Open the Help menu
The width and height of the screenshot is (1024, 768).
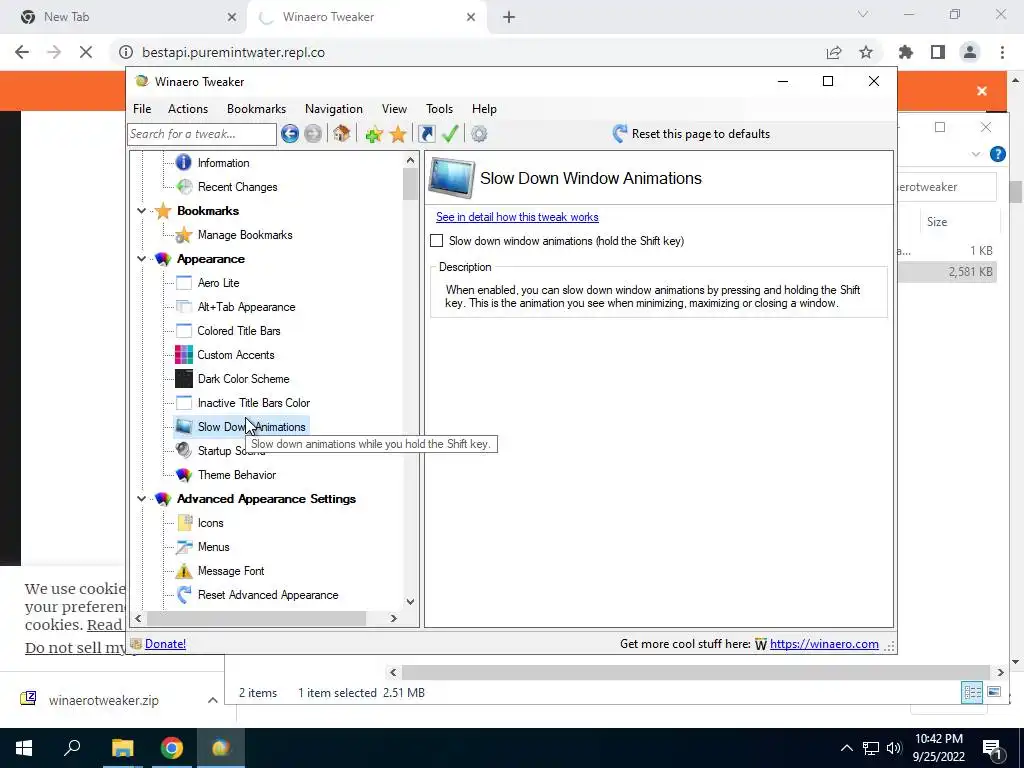point(485,109)
